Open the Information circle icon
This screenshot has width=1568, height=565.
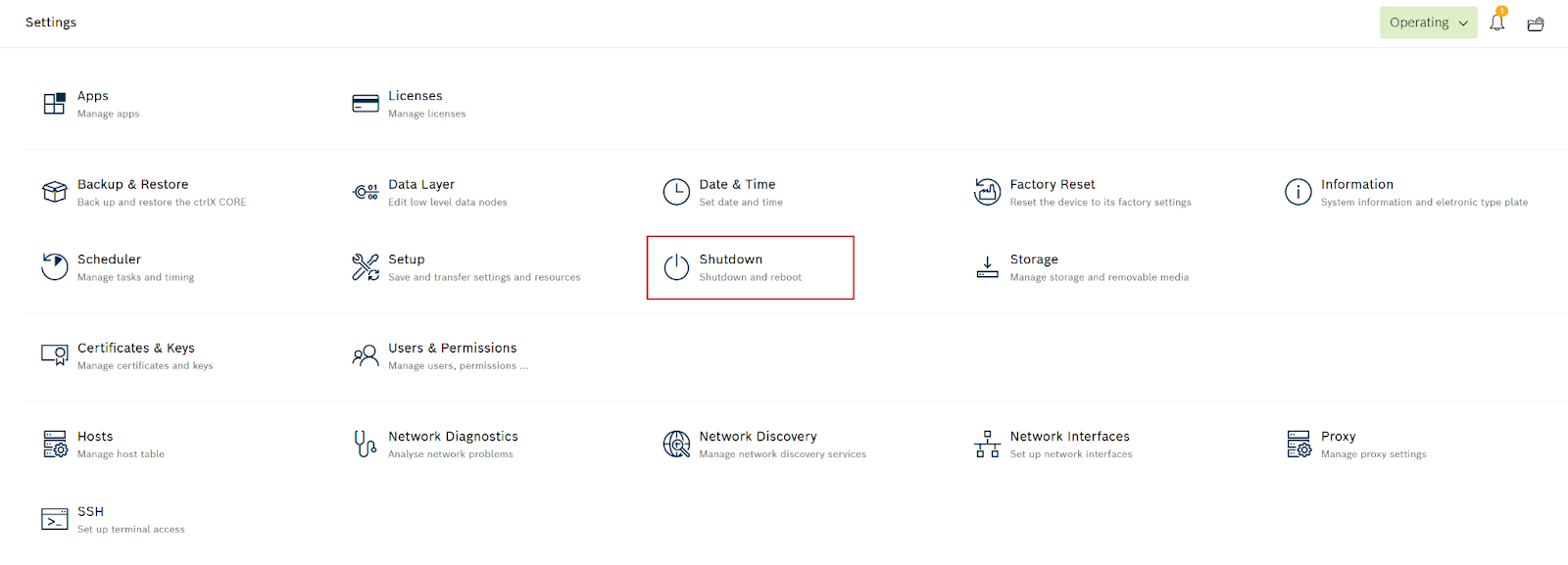pos(1298,192)
